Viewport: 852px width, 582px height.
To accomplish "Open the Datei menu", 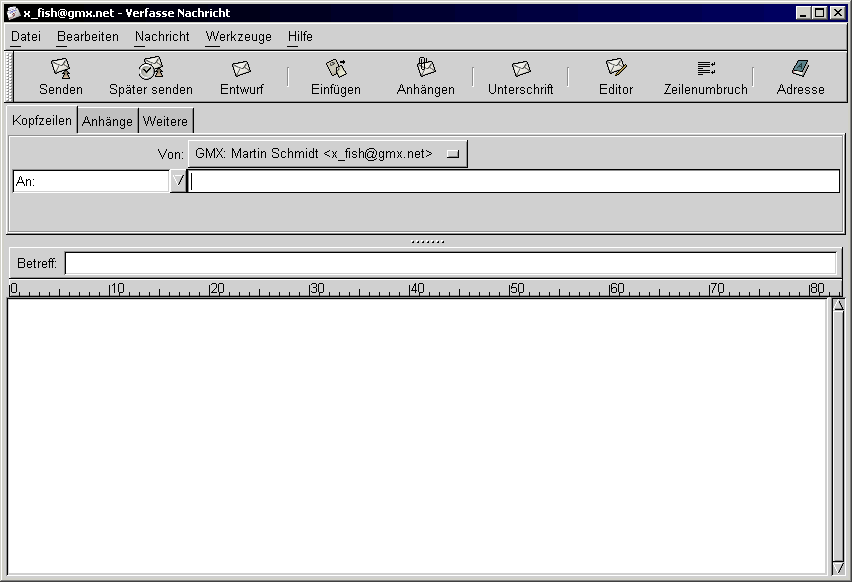I will (26, 36).
